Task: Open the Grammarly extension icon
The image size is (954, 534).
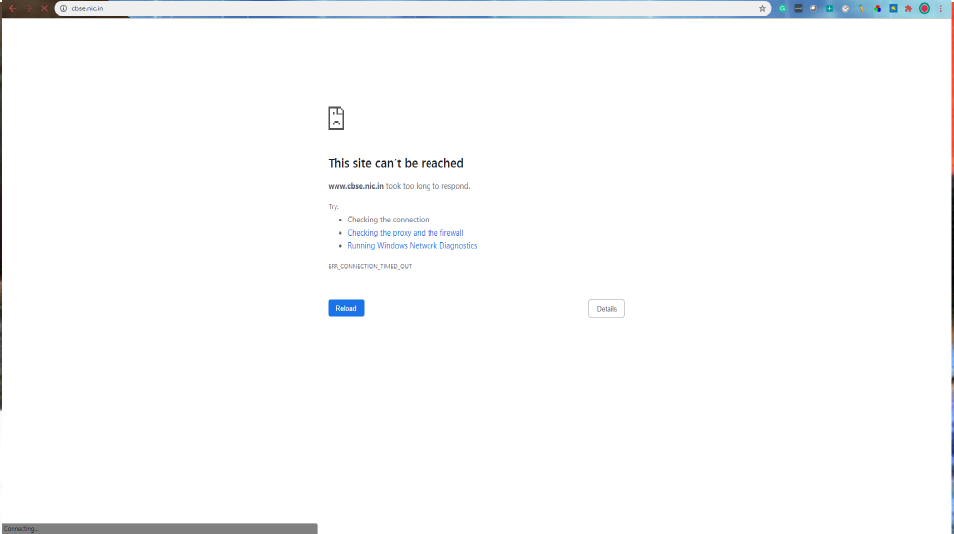Action: click(782, 9)
